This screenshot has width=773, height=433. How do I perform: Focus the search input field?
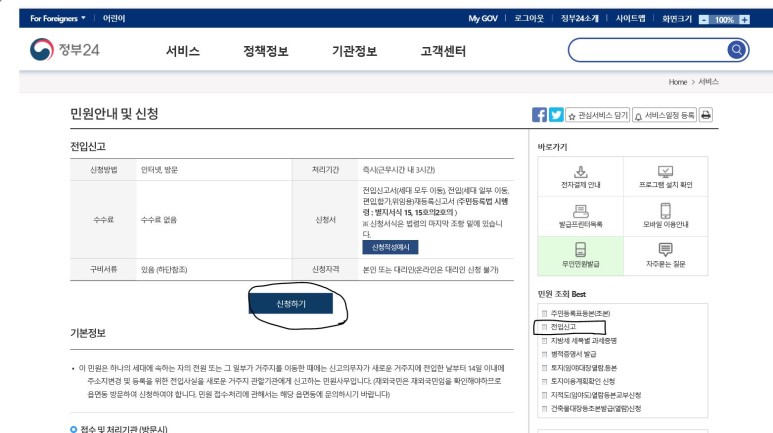click(648, 50)
